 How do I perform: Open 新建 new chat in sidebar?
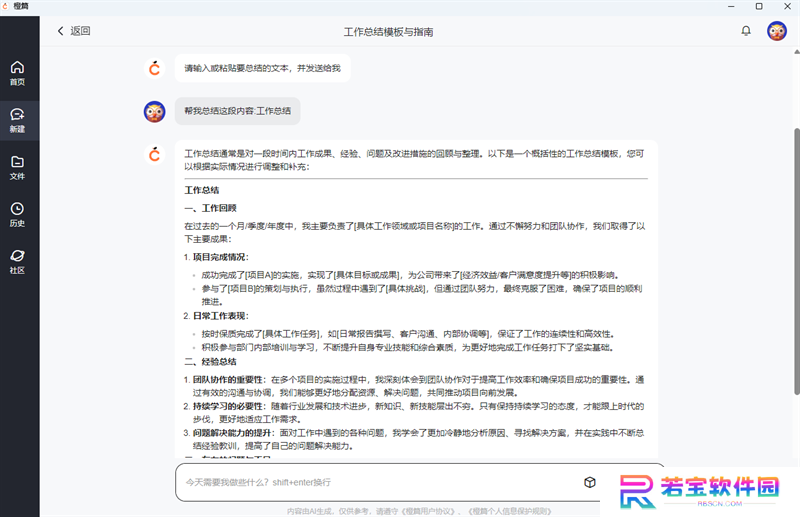point(17,120)
